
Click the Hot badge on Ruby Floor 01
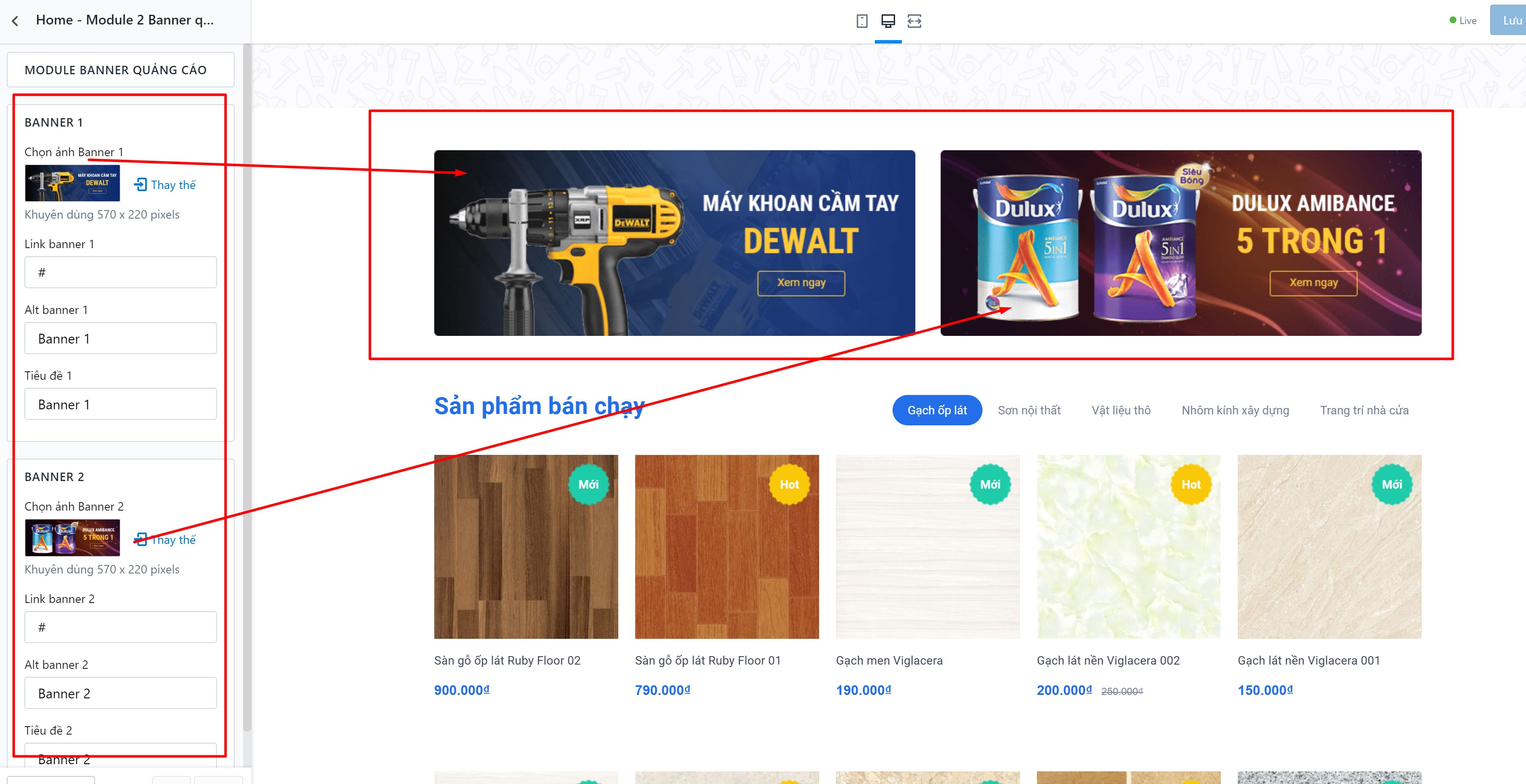pyautogui.click(x=789, y=484)
